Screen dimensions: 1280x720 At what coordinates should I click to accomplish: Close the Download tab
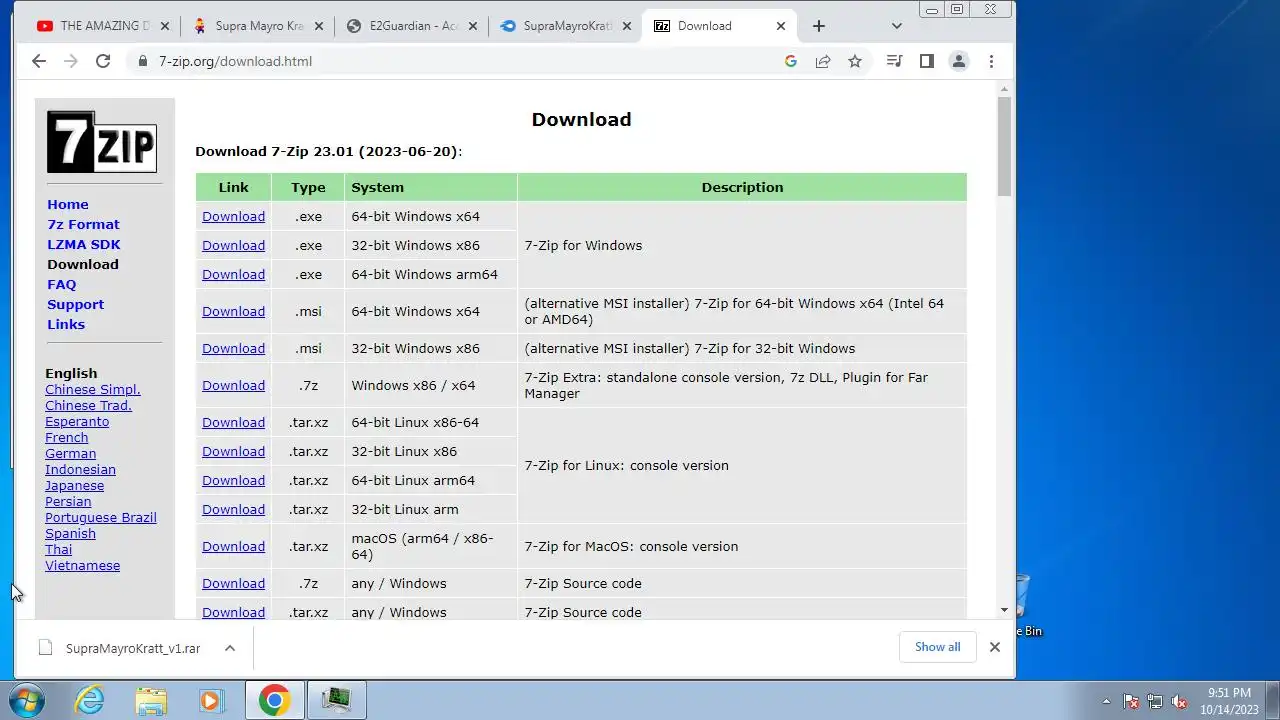(782, 26)
